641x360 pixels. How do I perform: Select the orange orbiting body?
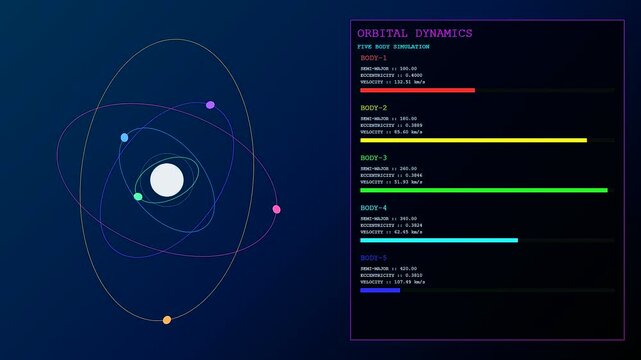(167, 320)
